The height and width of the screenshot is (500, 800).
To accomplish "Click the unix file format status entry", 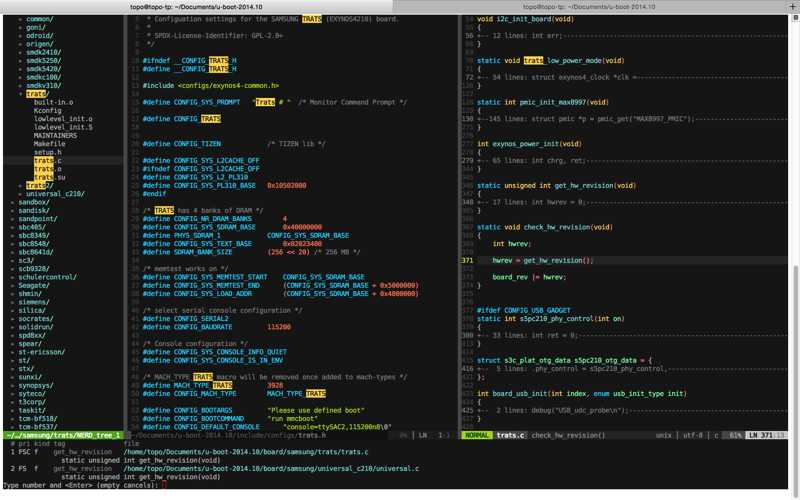I will [x=663, y=435].
